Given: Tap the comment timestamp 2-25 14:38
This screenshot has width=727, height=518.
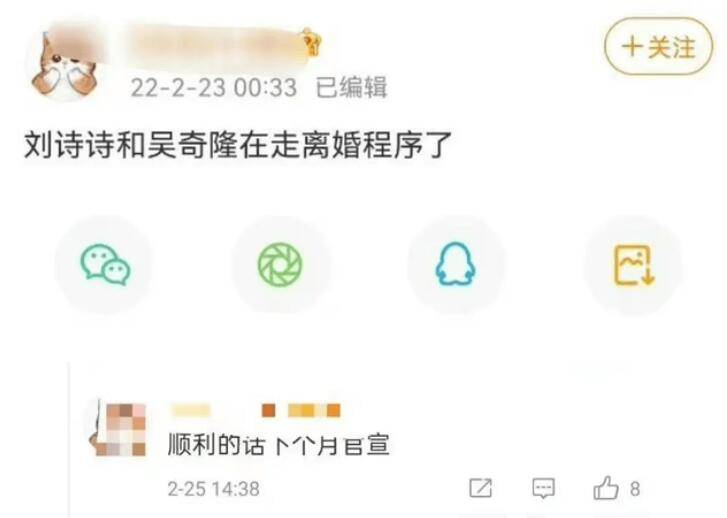Looking at the screenshot, I should 213,489.
